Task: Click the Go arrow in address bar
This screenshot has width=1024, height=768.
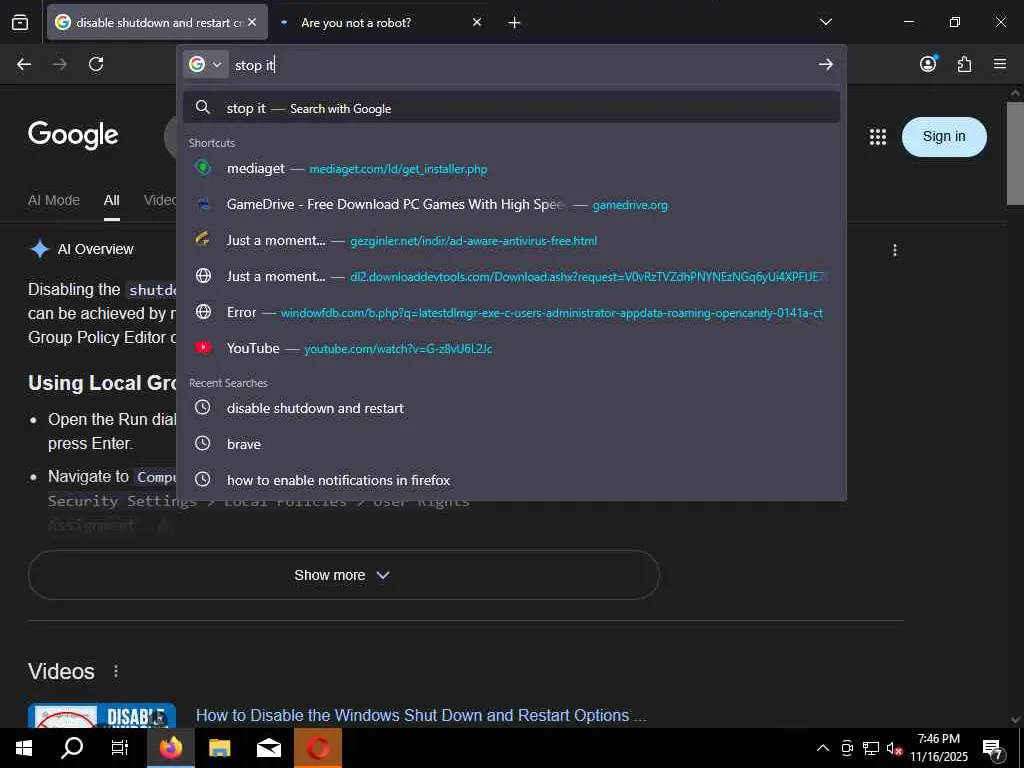Action: pos(825,64)
